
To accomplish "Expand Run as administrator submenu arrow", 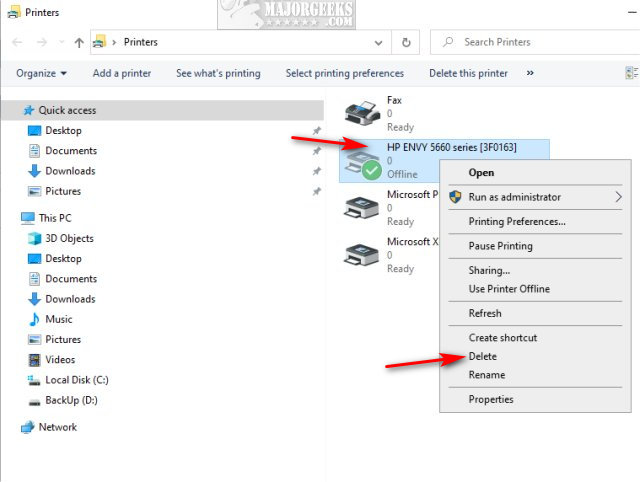I will pos(618,197).
